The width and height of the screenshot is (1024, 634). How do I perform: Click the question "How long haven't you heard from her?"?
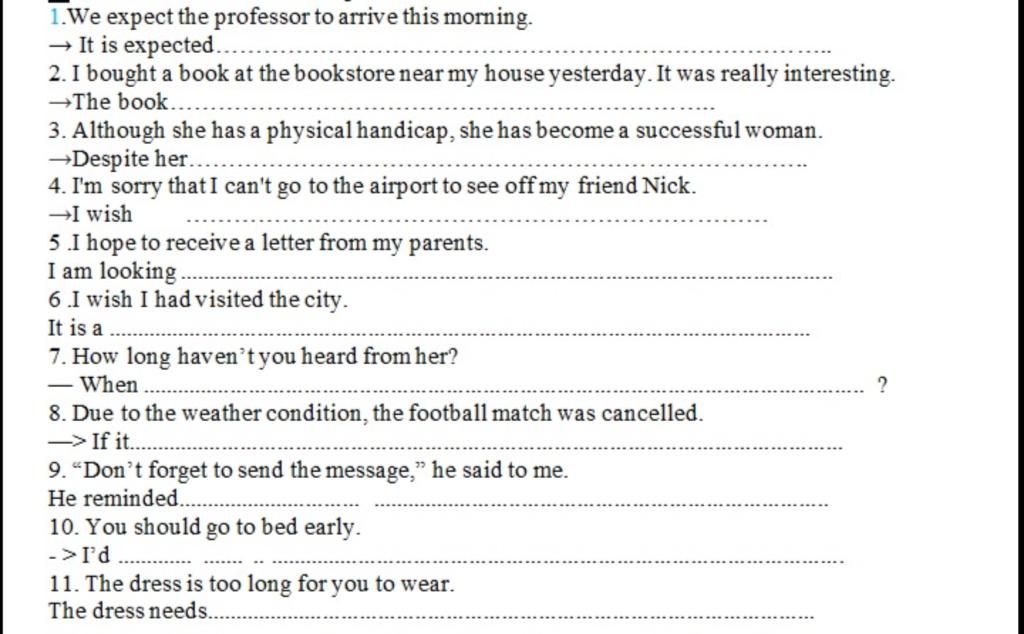click(254, 356)
